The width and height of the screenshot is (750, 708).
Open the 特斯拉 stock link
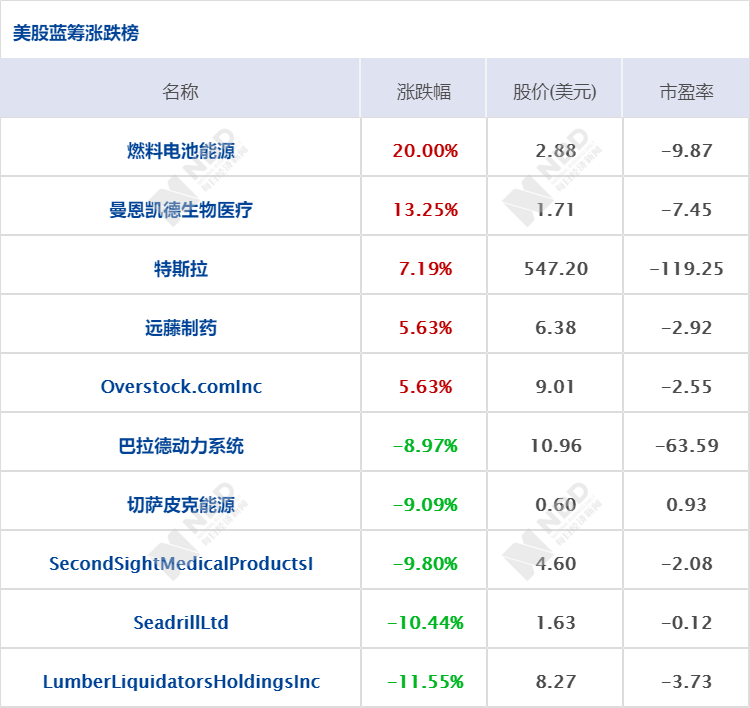tap(181, 269)
